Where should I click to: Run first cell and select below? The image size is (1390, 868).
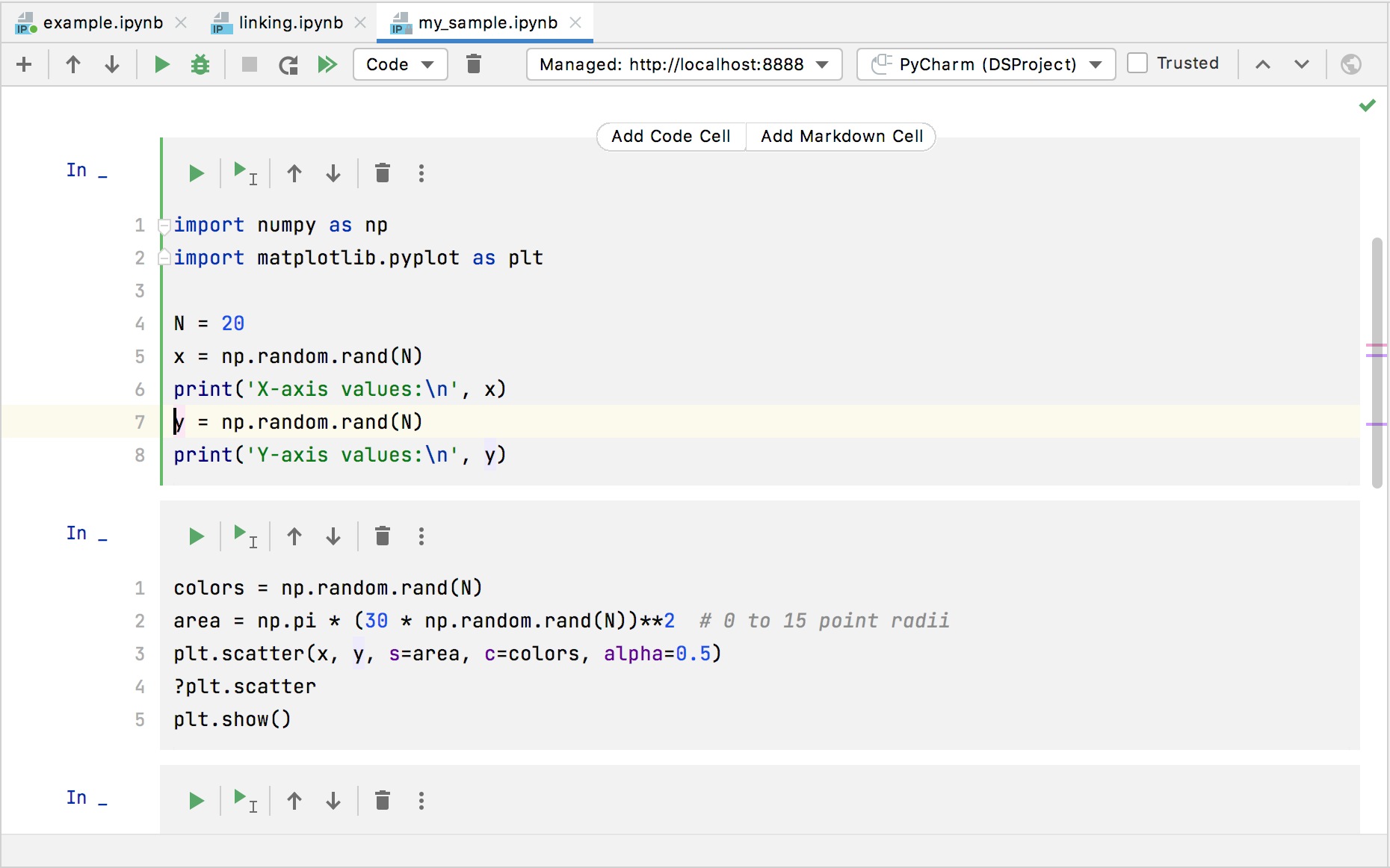coord(245,173)
